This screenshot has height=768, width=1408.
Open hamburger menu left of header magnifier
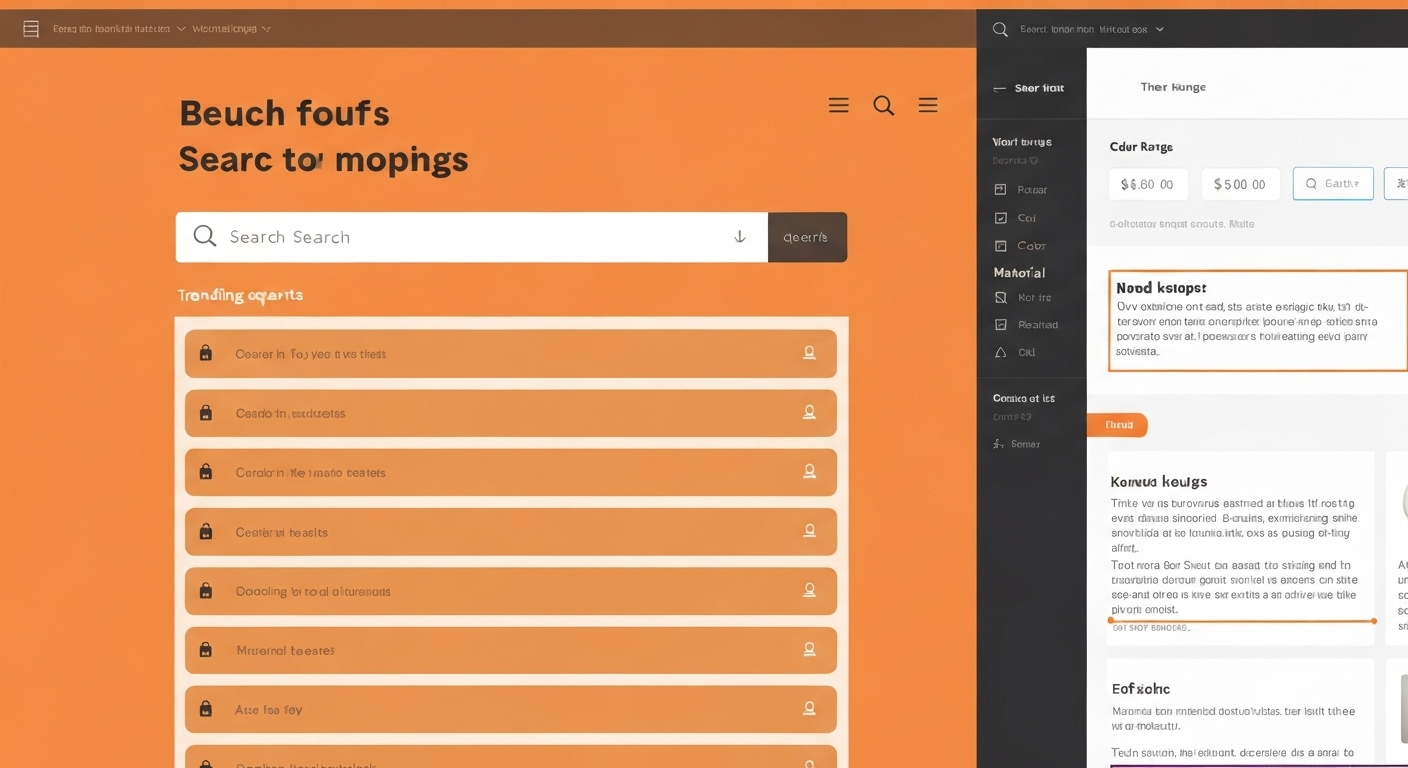point(838,105)
